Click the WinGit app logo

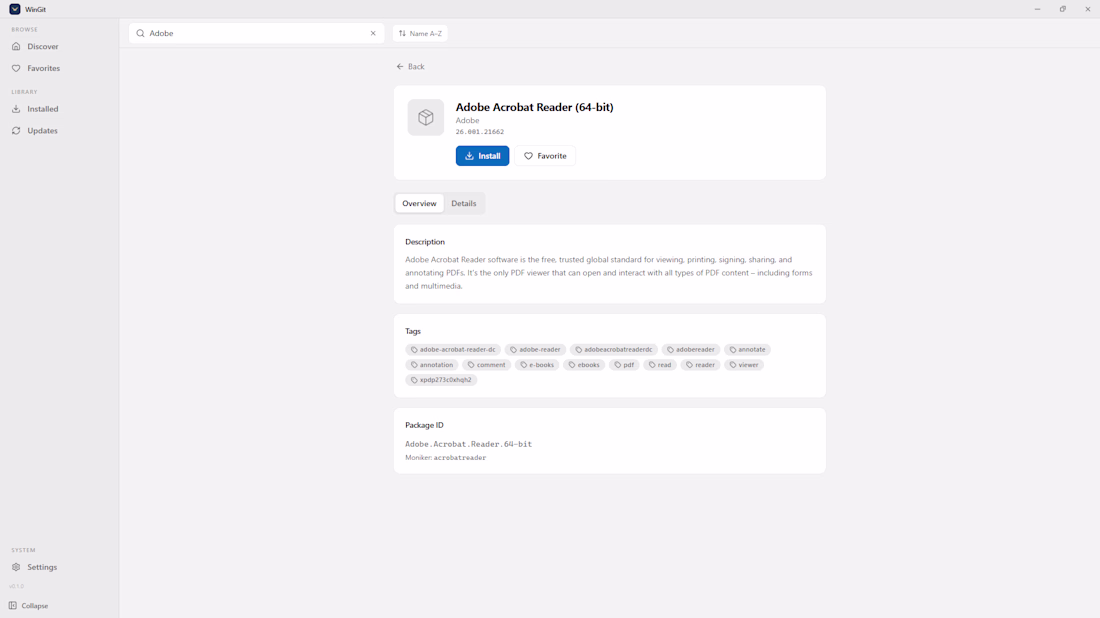tap(15, 9)
